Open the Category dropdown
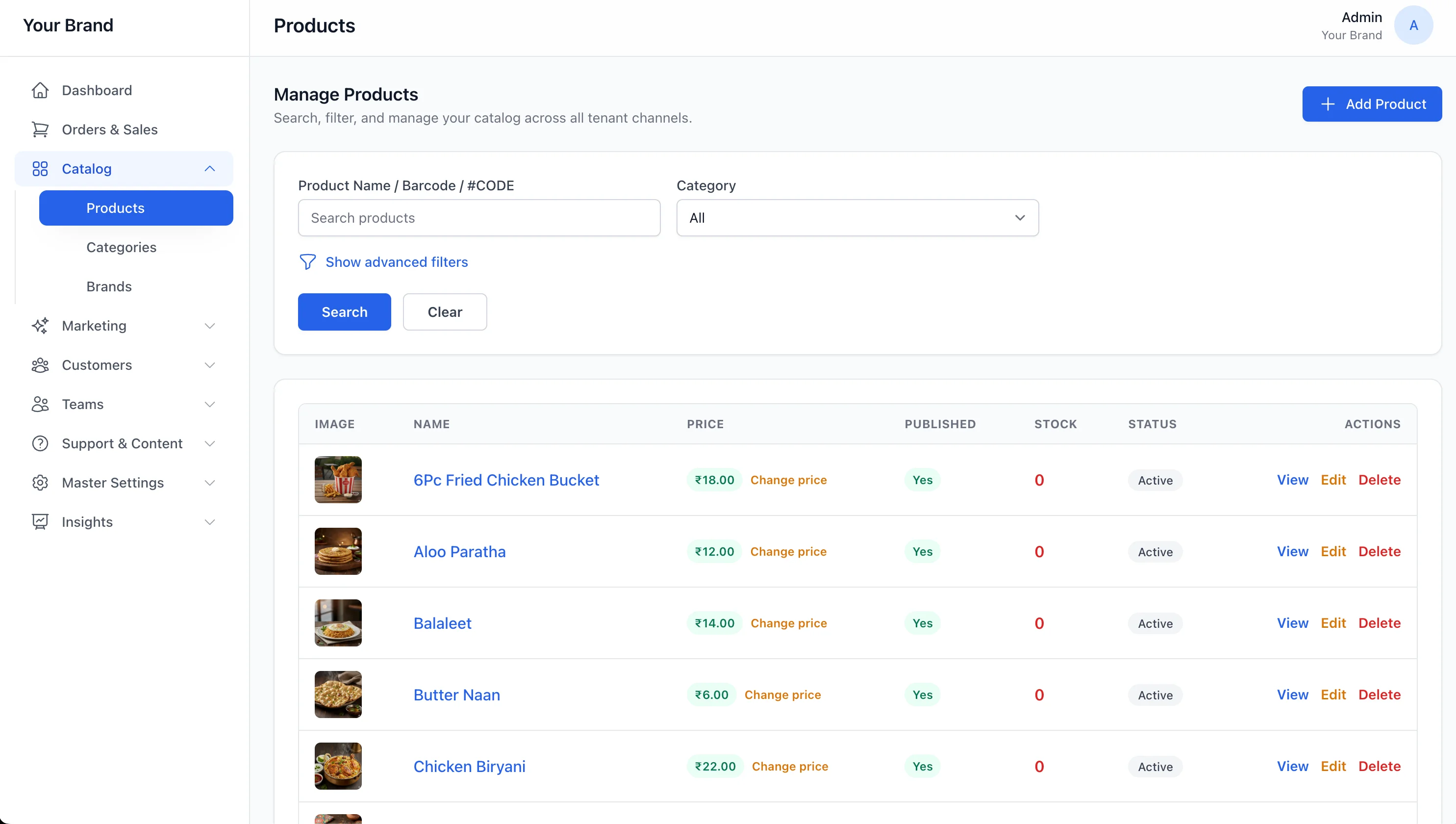The image size is (1456, 824). click(x=857, y=218)
